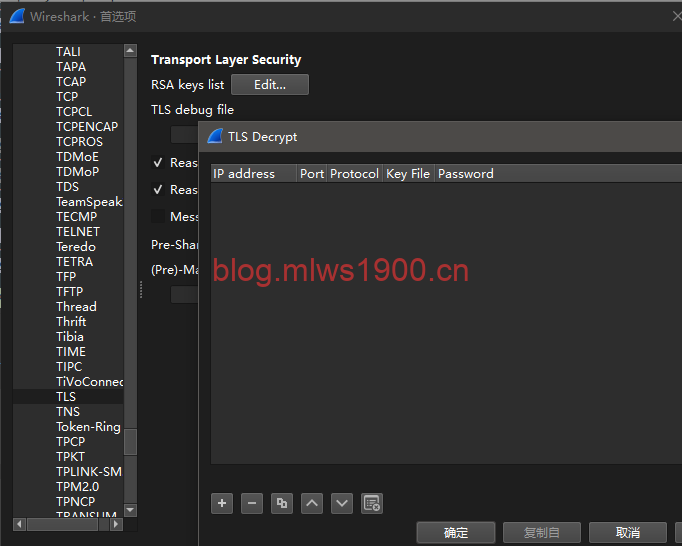Image resolution: width=682 pixels, height=546 pixels.
Task: Select TCPENCAP in the protocol list
Action: 87,127
